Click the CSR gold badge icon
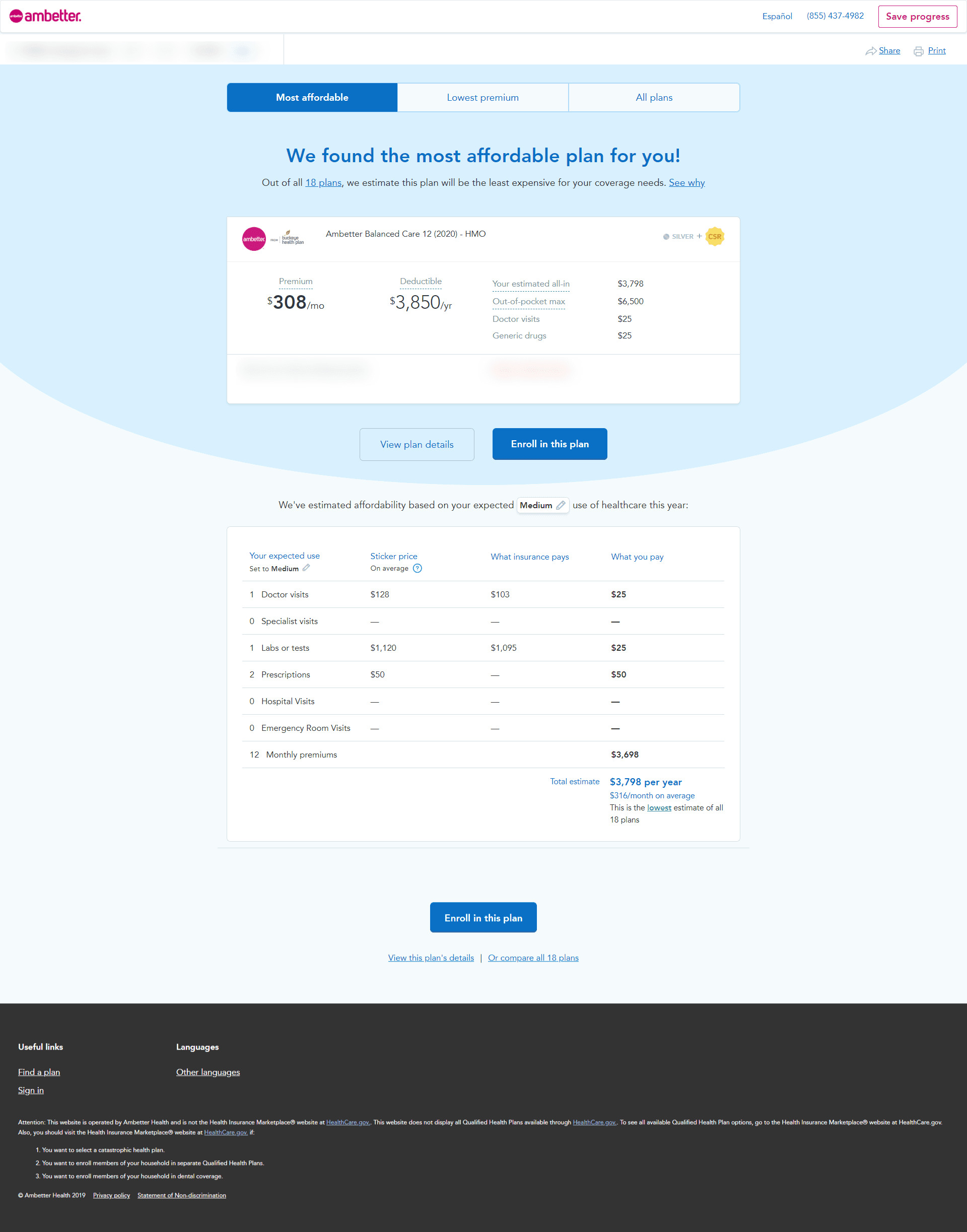967x1232 pixels. [x=715, y=237]
